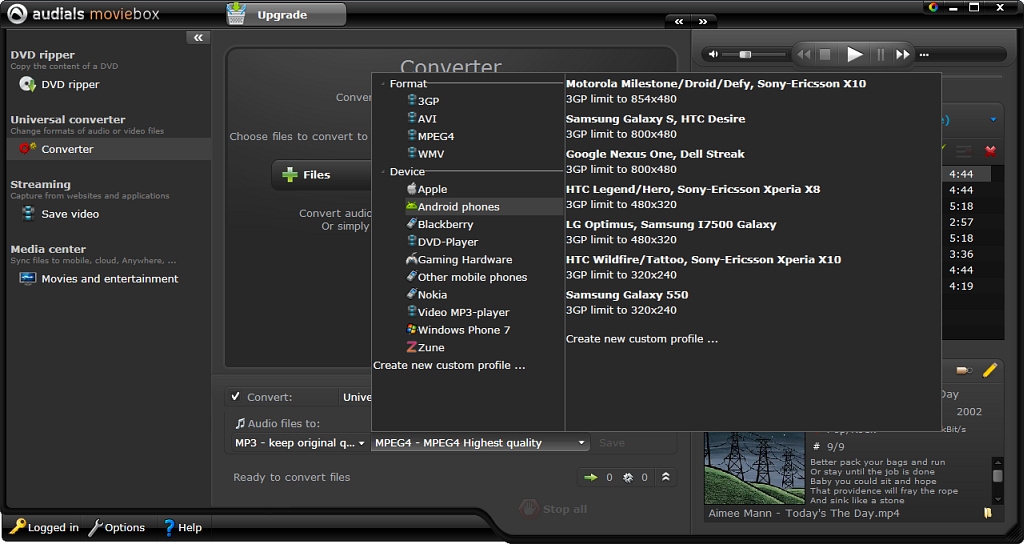Mute the sound with the speaker icon

[713, 54]
